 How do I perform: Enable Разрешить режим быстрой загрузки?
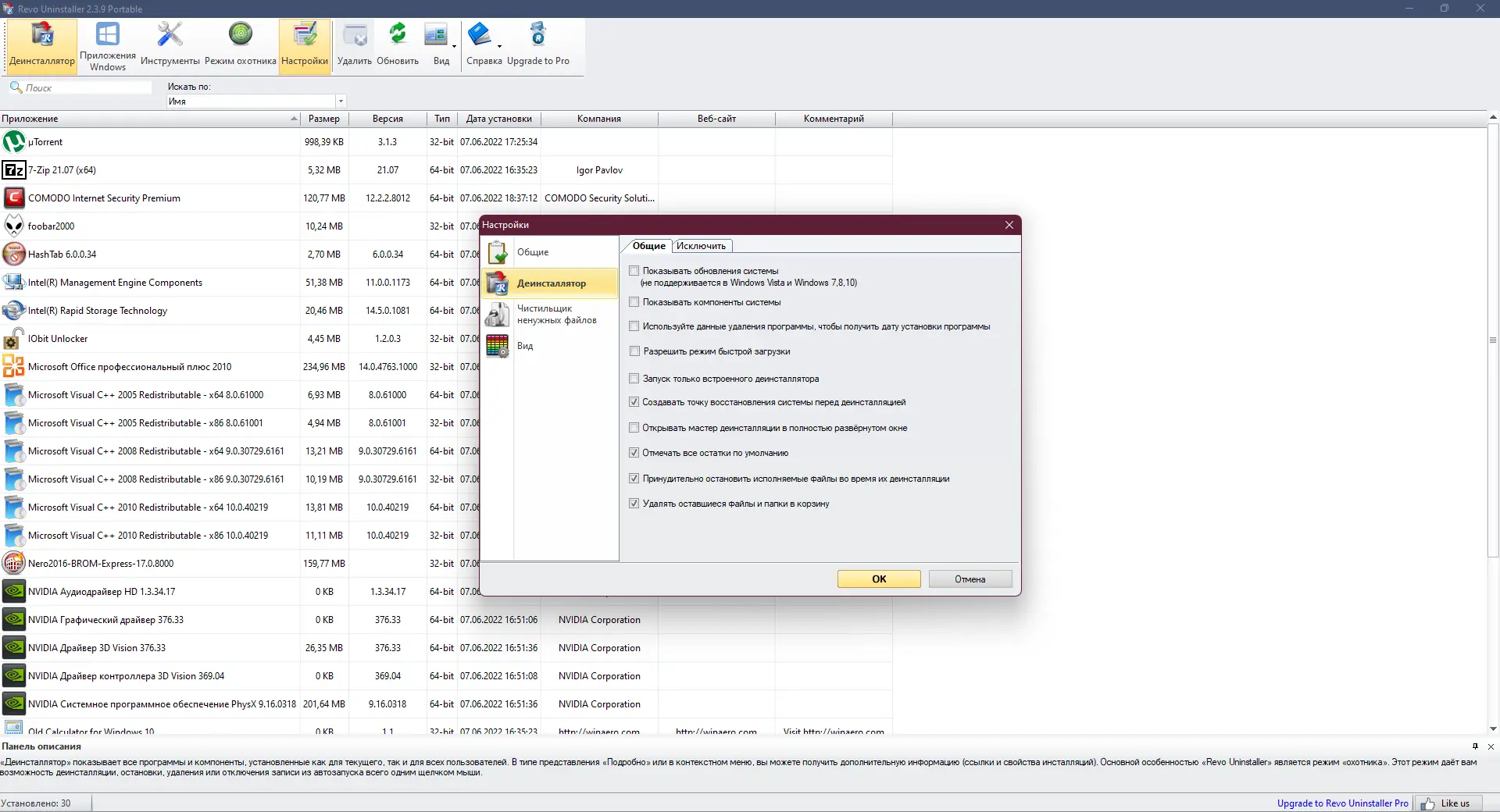point(634,351)
